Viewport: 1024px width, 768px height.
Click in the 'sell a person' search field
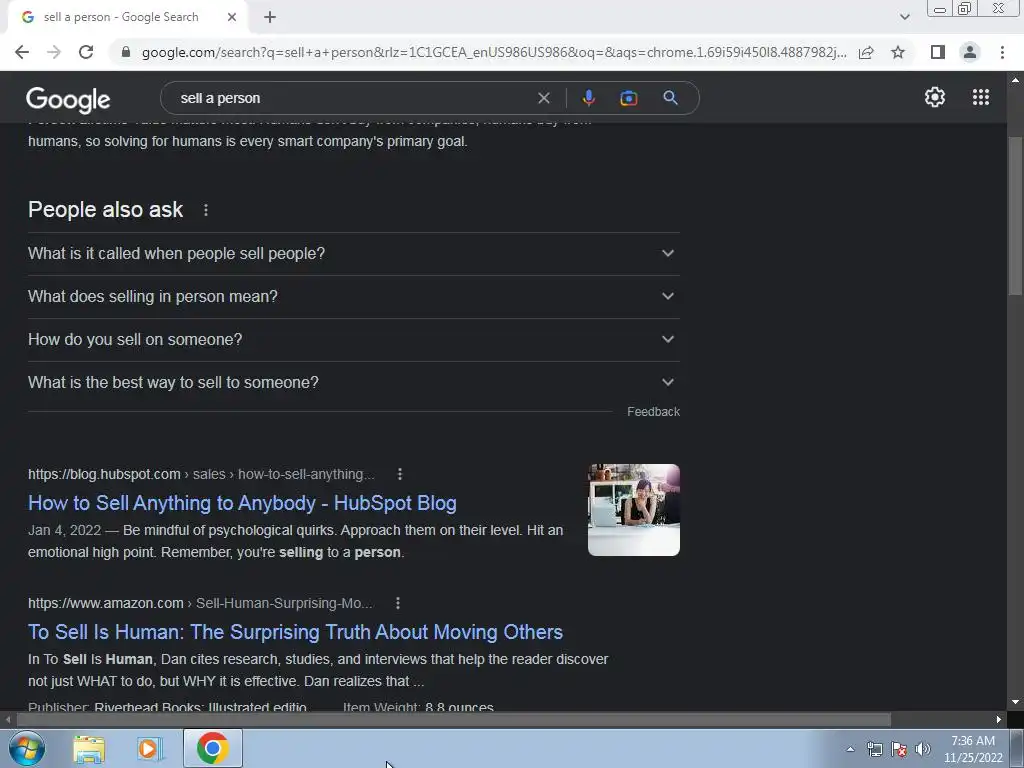coord(353,98)
